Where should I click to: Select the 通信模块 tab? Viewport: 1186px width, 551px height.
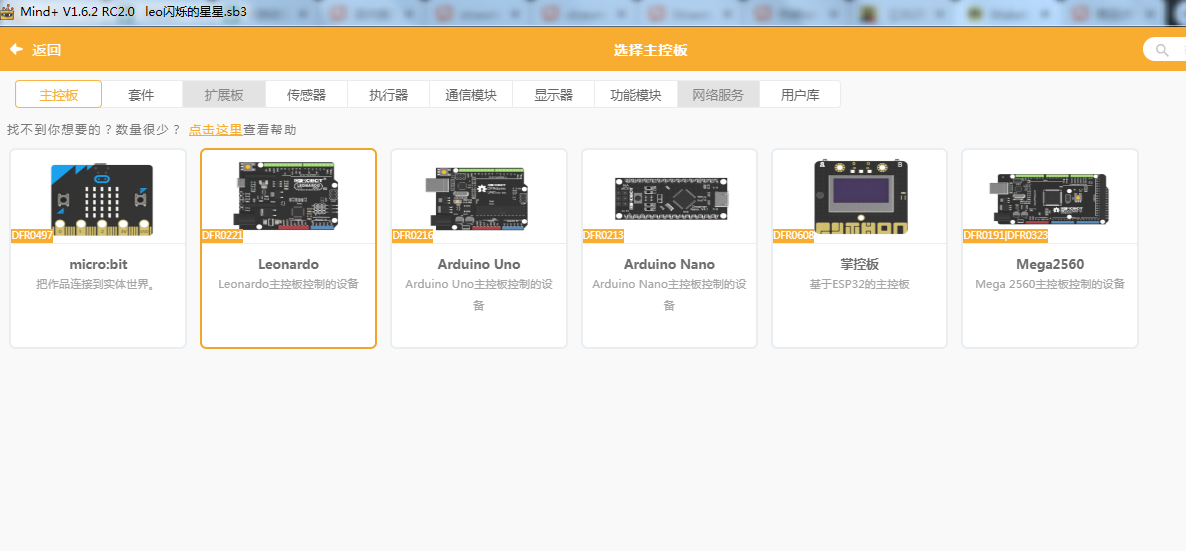[x=471, y=95]
